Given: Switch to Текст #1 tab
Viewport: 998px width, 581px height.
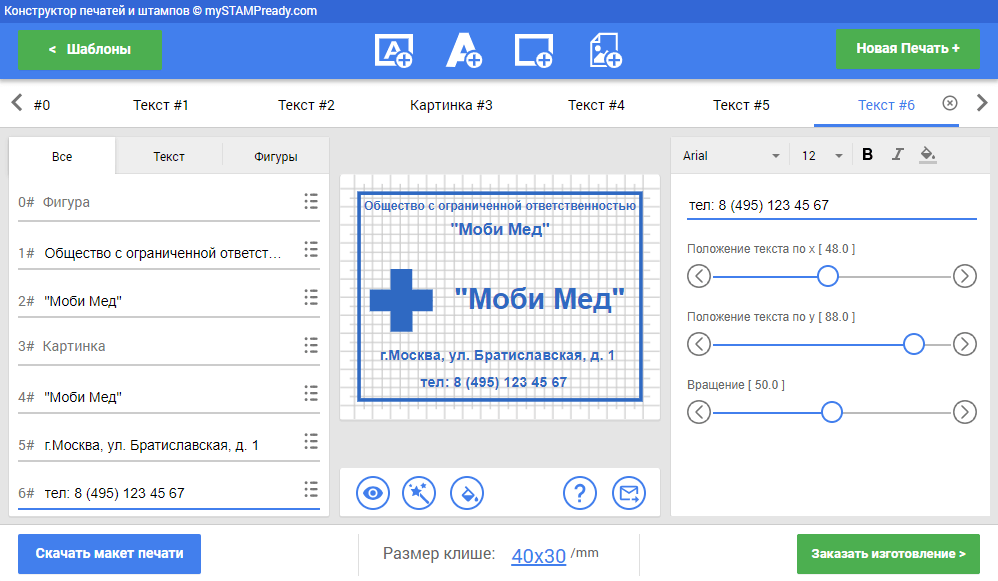Looking at the screenshot, I should [x=160, y=105].
